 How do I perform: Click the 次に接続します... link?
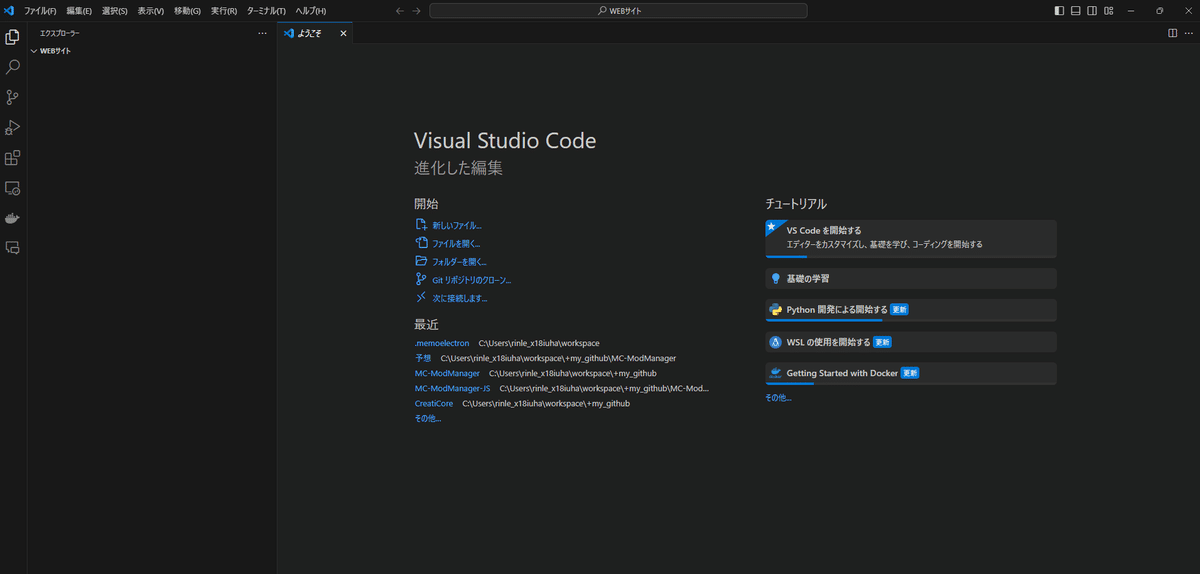(x=460, y=298)
